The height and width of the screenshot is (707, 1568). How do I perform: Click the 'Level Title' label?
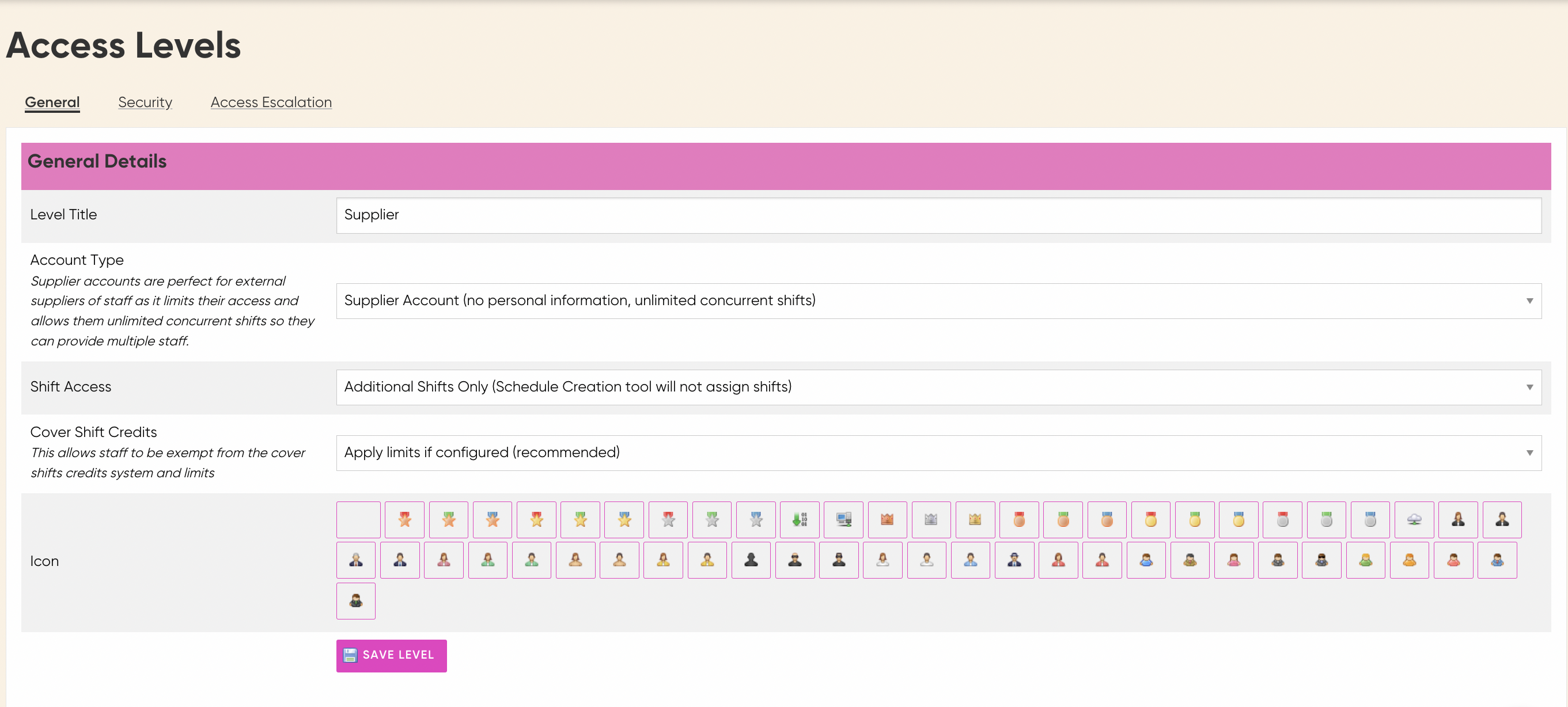(63, 214)
